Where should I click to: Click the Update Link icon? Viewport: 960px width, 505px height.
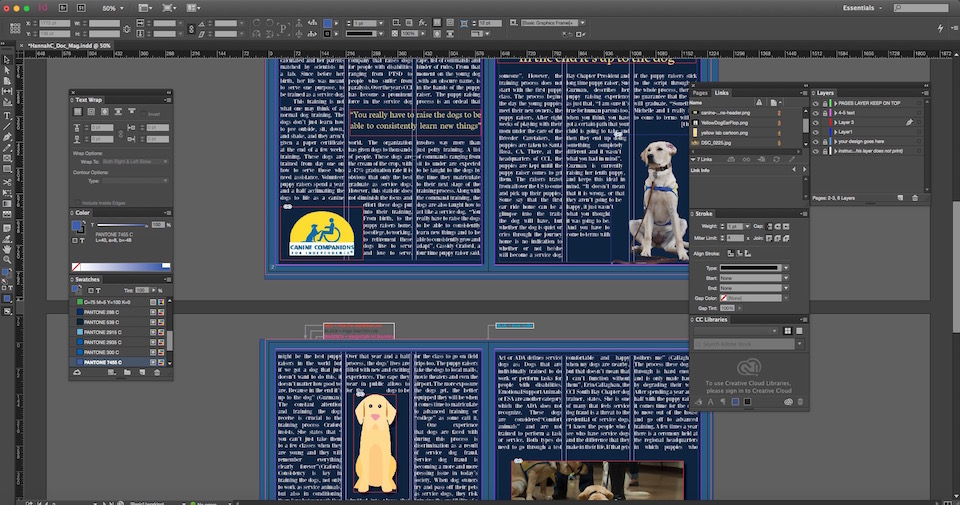pos(776,159)
